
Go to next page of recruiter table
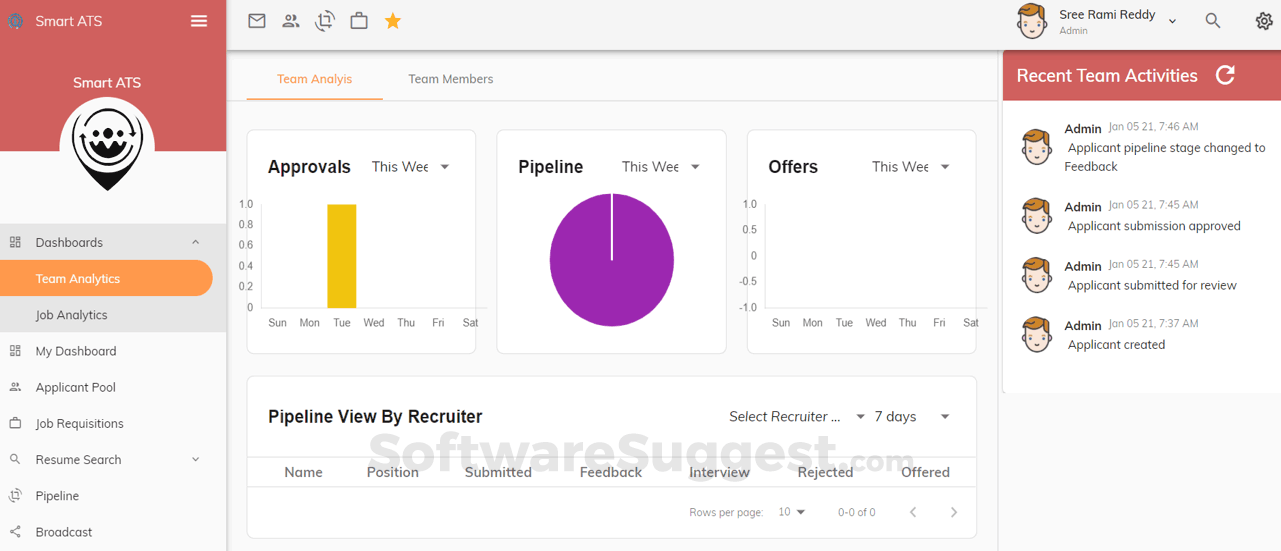pyautogui.click(x=954, y=512)
